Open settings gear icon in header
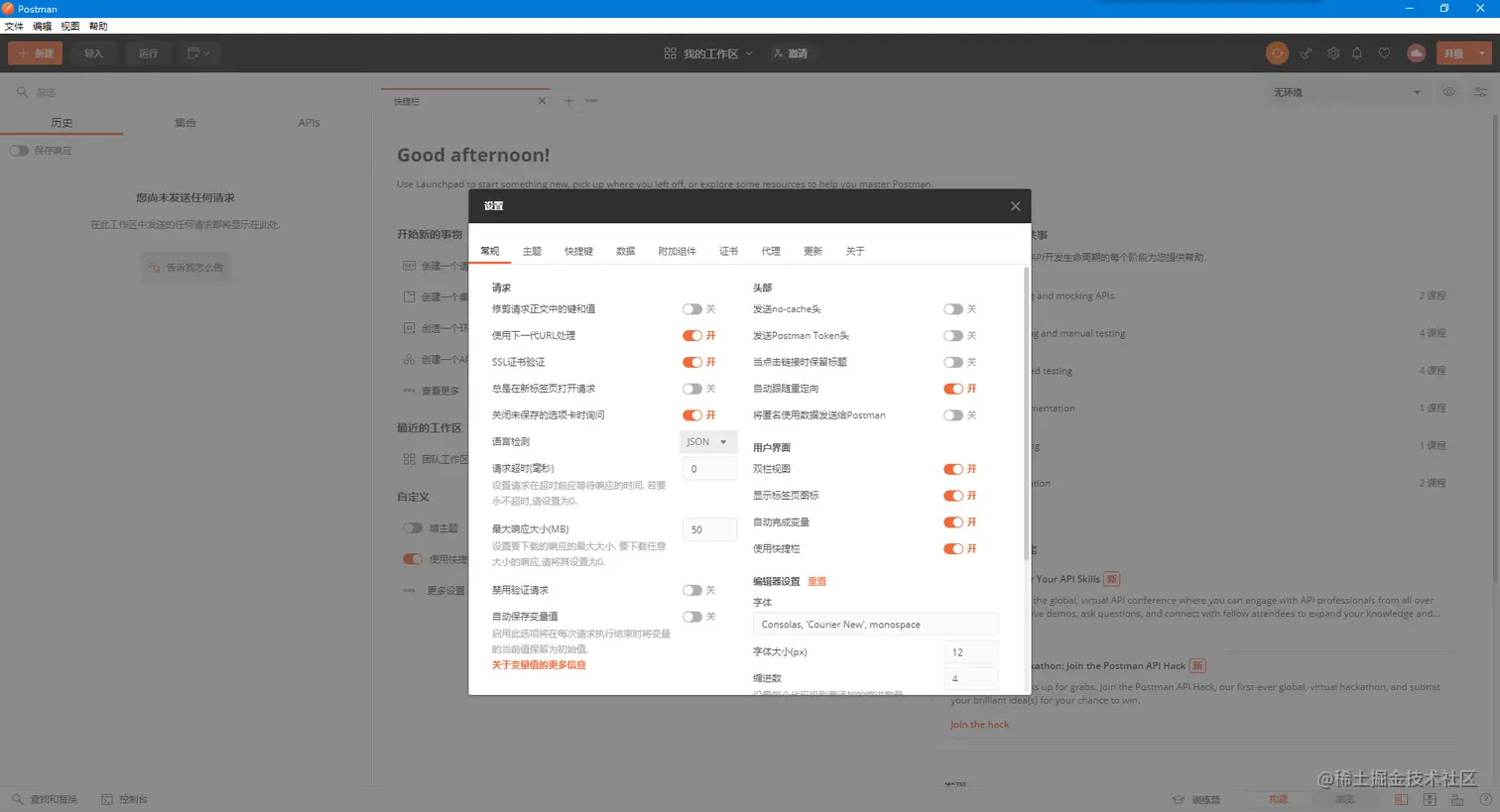The width and height of the screenshot is (1500, 812). click(1333, 54)
